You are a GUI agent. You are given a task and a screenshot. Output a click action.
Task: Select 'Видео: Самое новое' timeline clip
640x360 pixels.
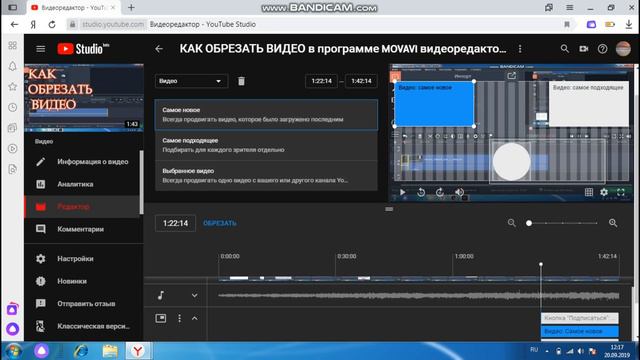click(580, 331)
